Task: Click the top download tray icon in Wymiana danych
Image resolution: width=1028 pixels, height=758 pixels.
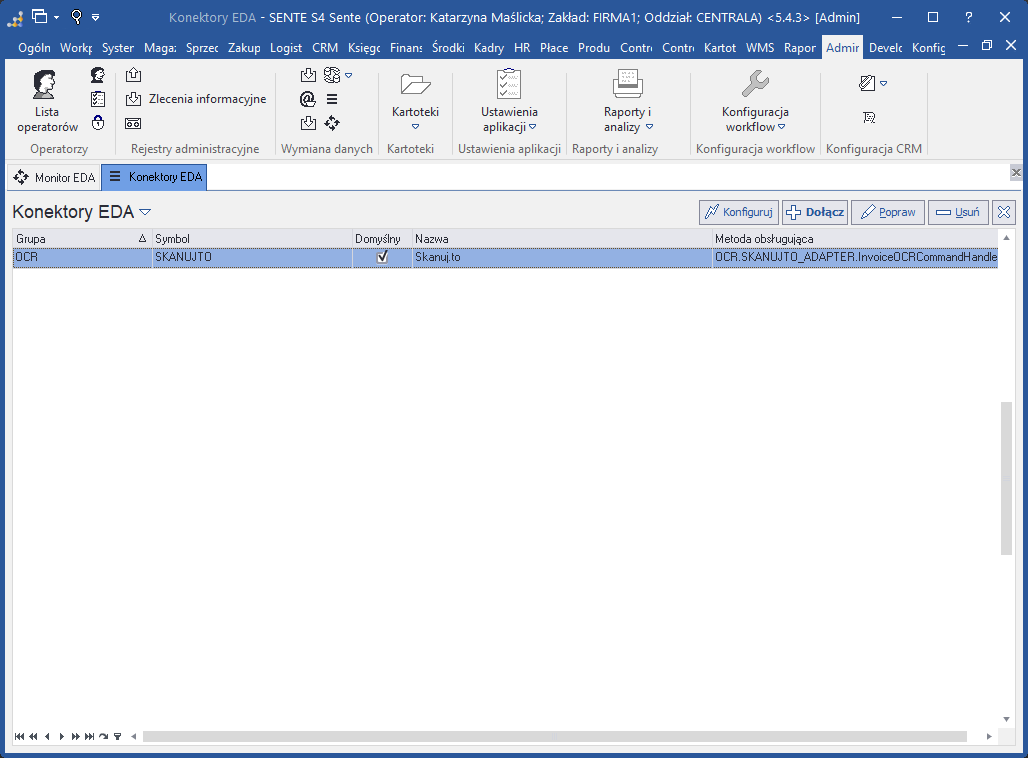Action: (308, 75)
